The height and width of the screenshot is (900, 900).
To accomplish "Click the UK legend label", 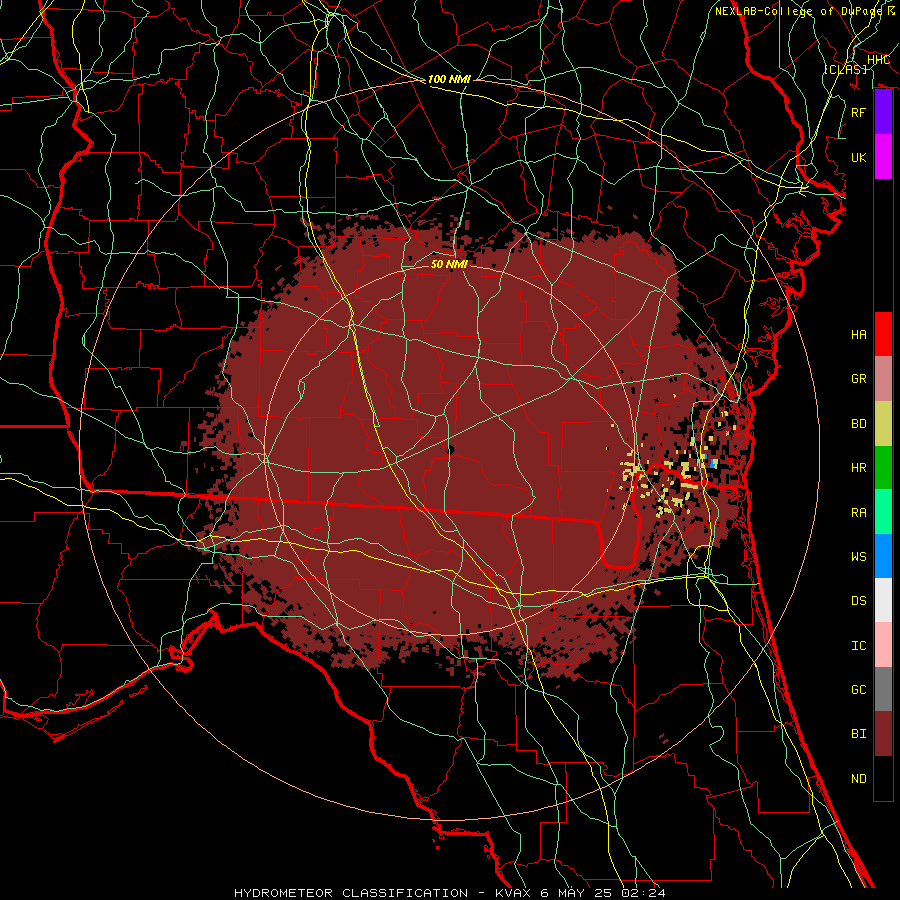I will pyautogui.click(x=859, y=157).
